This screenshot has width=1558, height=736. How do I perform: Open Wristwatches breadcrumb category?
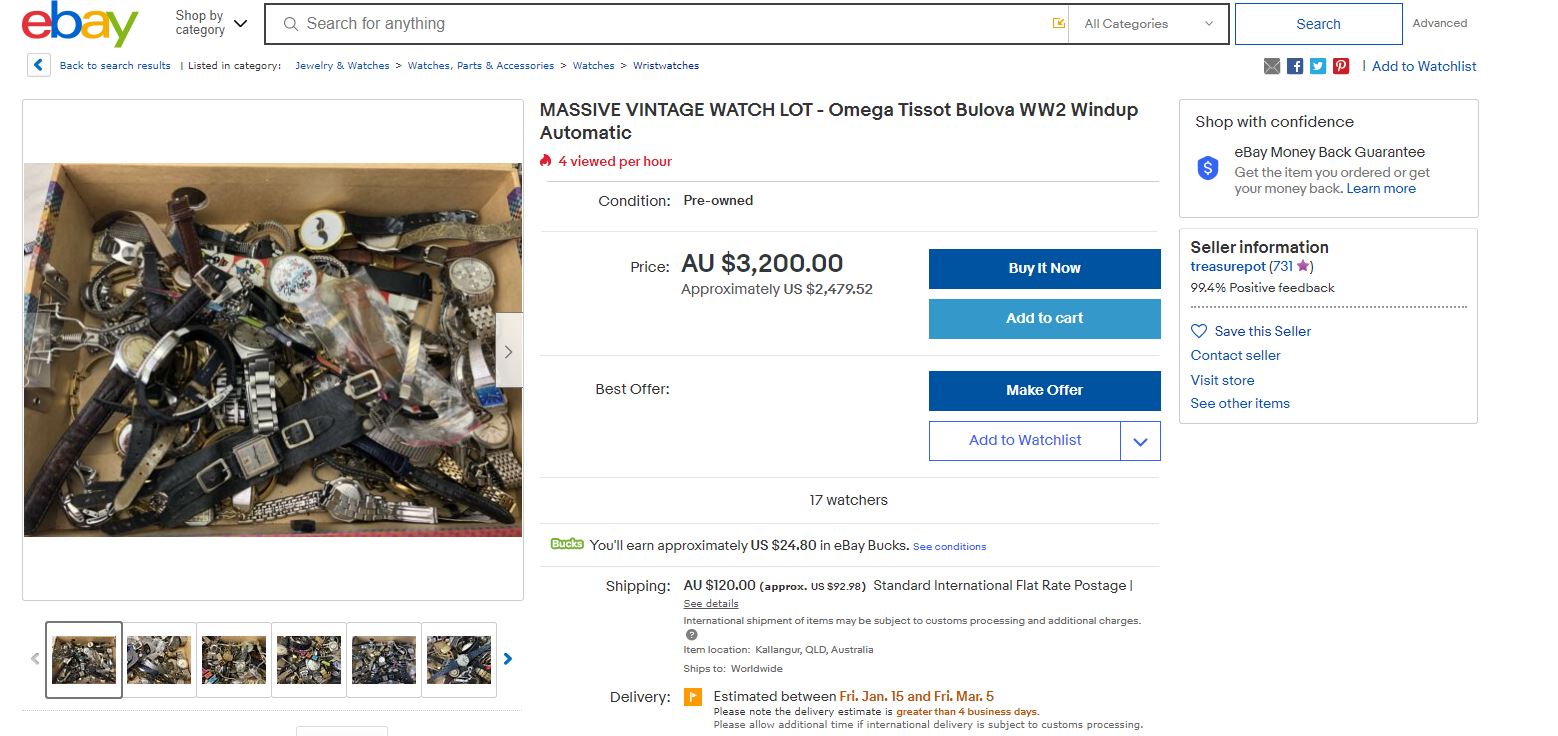coord(666,66)
